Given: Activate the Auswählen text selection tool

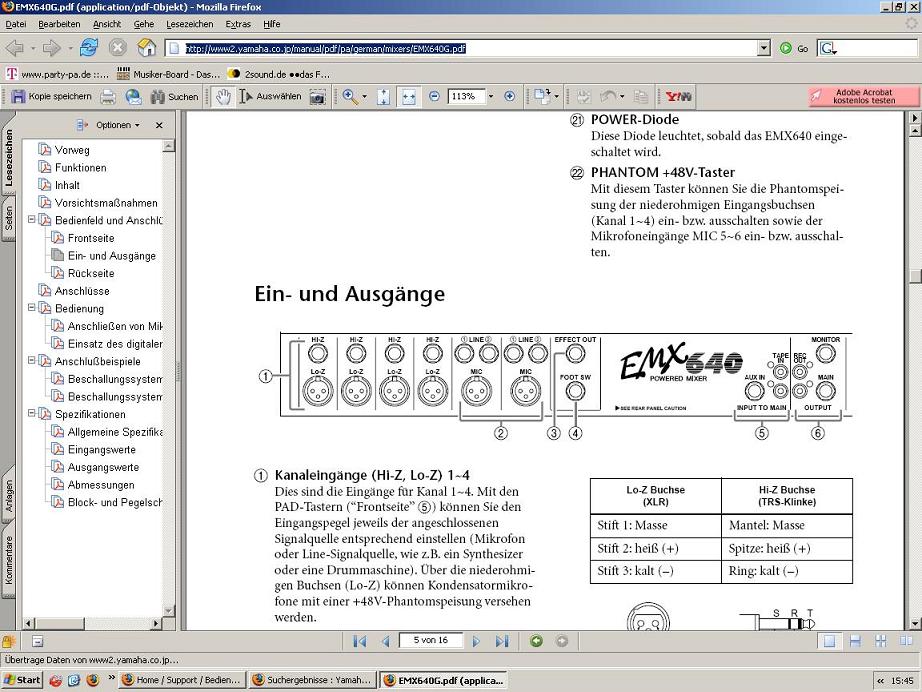Looking at the screenshot, I should [x=270, y=96].
